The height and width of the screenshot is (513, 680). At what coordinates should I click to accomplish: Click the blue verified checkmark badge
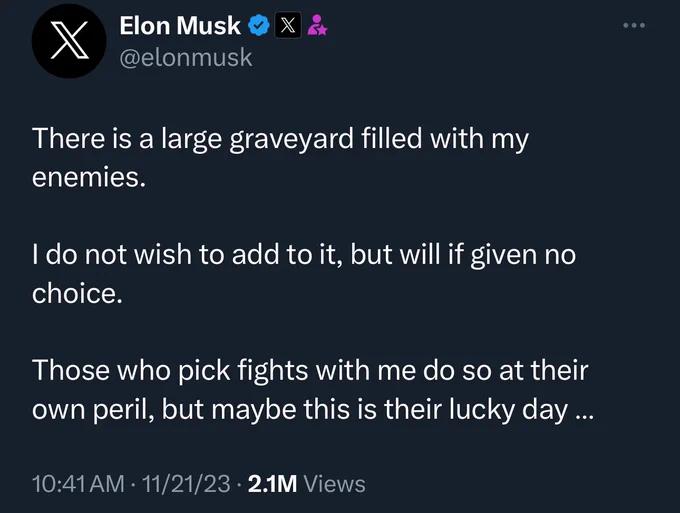click(259, 26)
